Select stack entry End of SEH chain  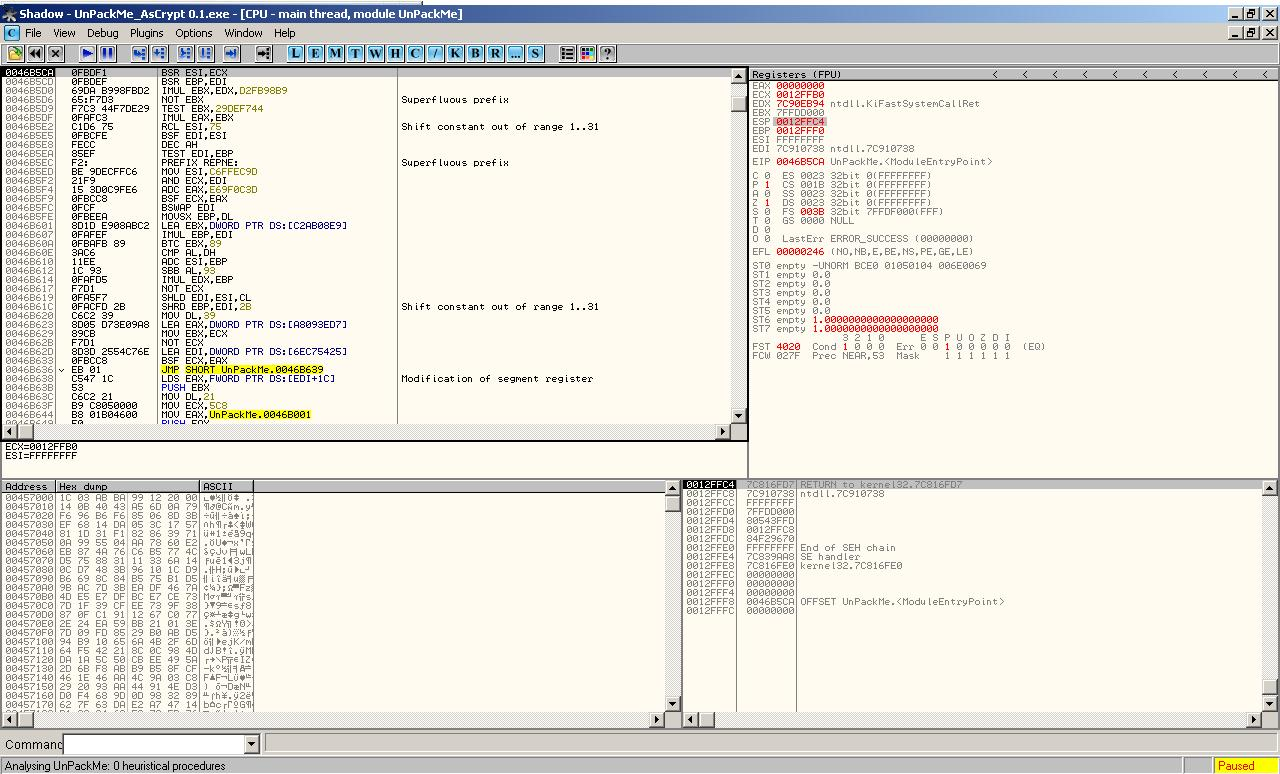click(x=848, y=548)
